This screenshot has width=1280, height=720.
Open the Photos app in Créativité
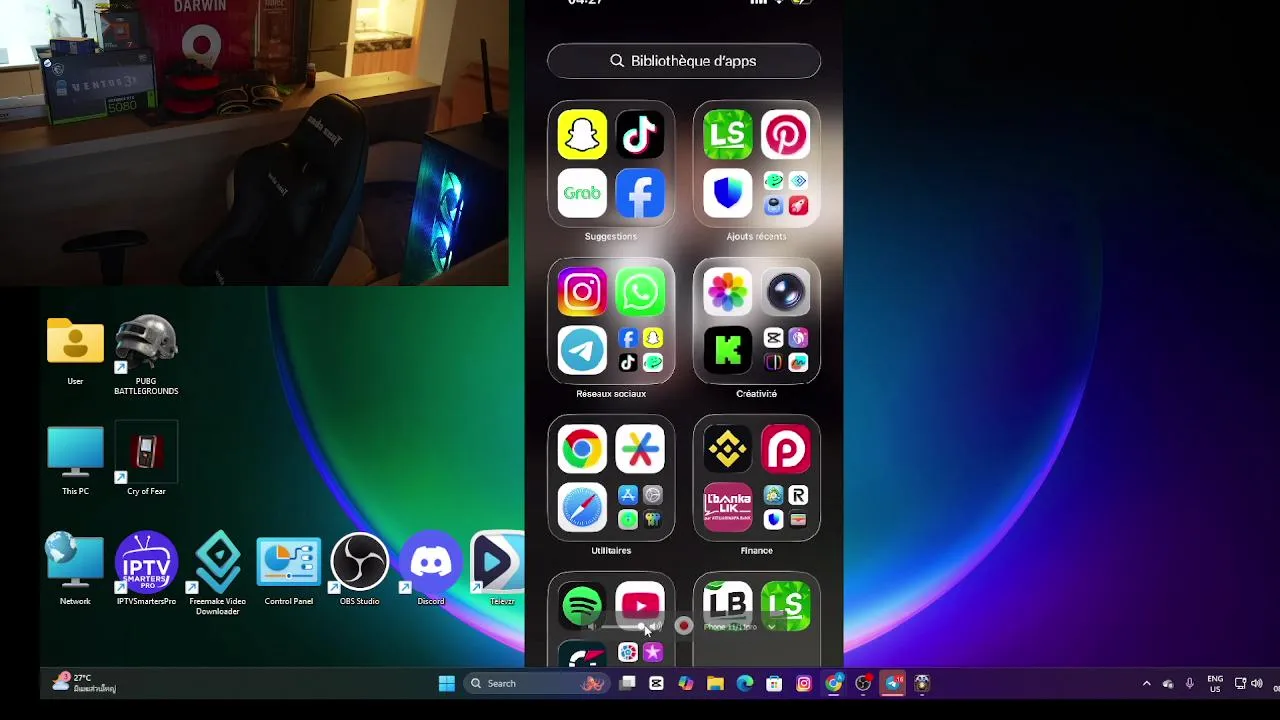[728, 292]
